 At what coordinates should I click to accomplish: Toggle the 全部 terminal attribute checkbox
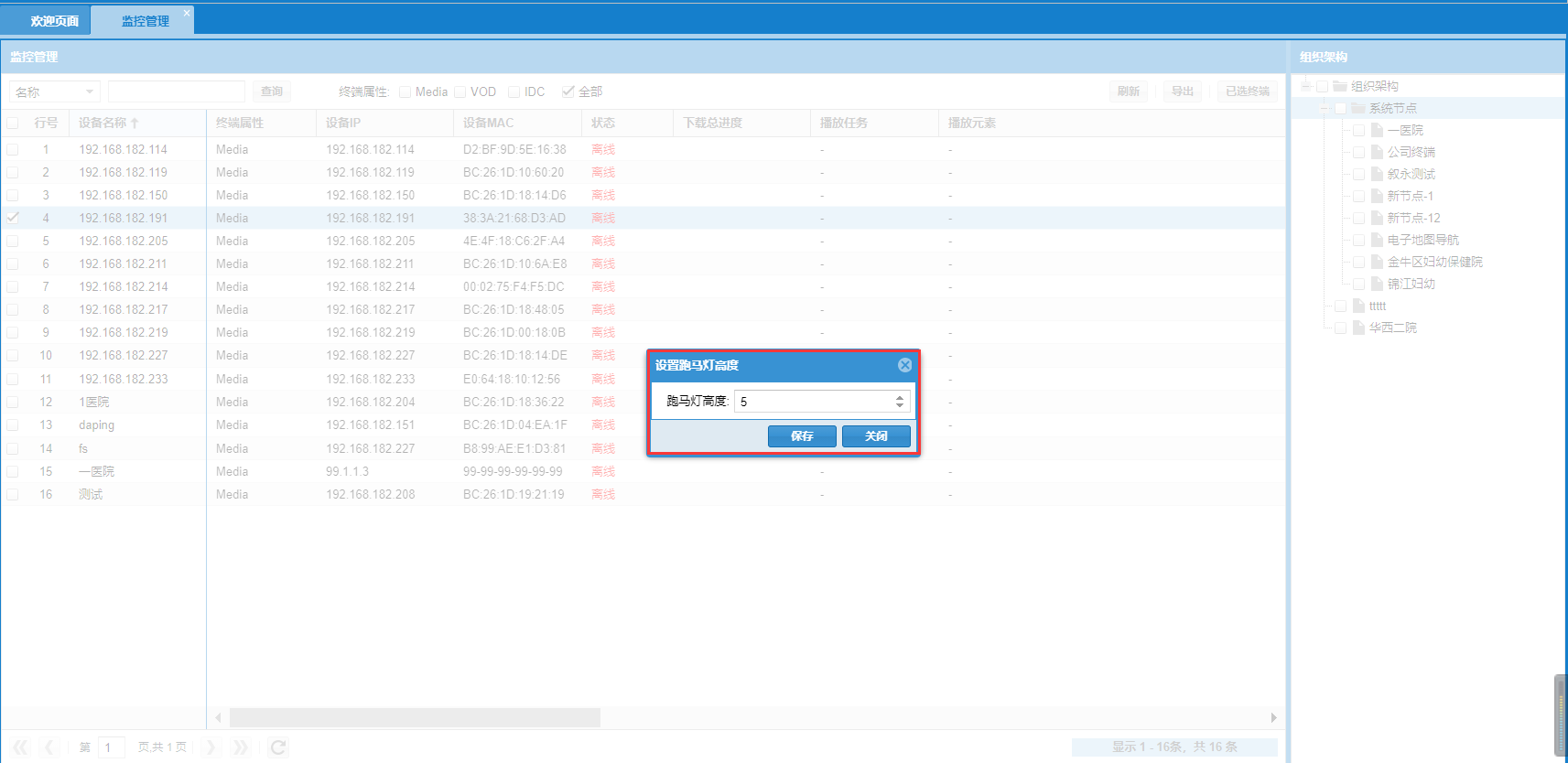(x=568, y=91)
